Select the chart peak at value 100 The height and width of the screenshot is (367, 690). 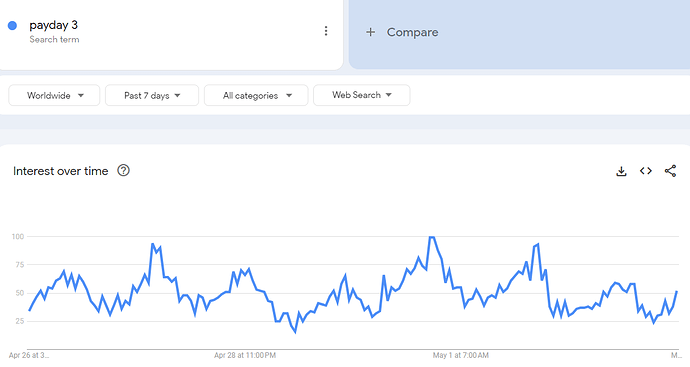pos(432,237)
